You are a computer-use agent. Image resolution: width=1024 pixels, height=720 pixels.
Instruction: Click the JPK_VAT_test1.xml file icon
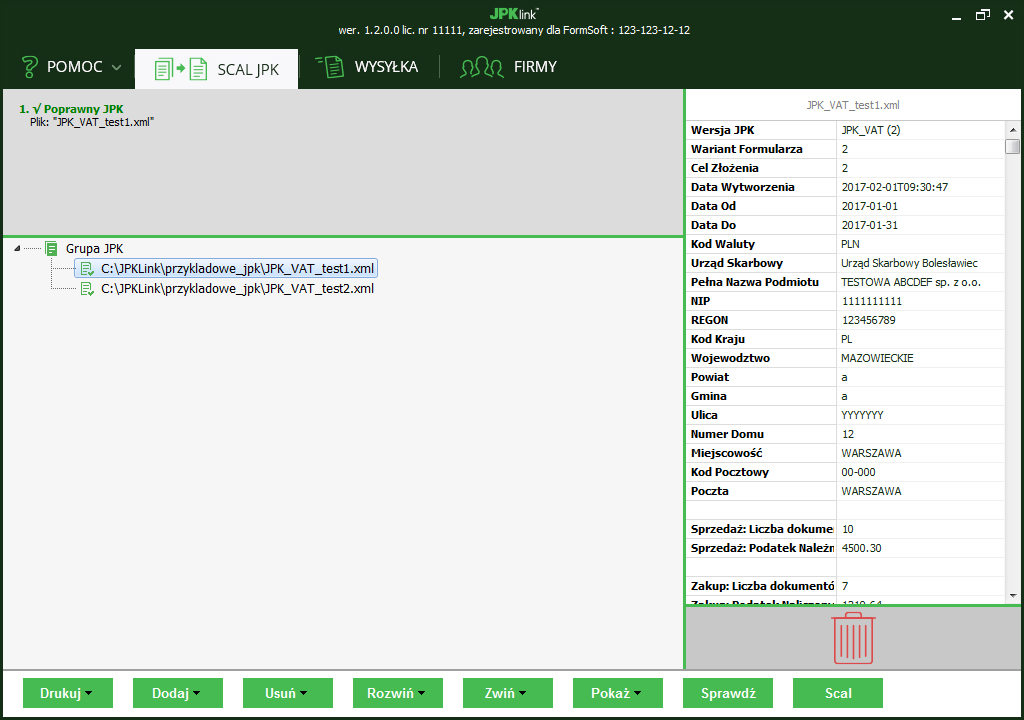87,269
